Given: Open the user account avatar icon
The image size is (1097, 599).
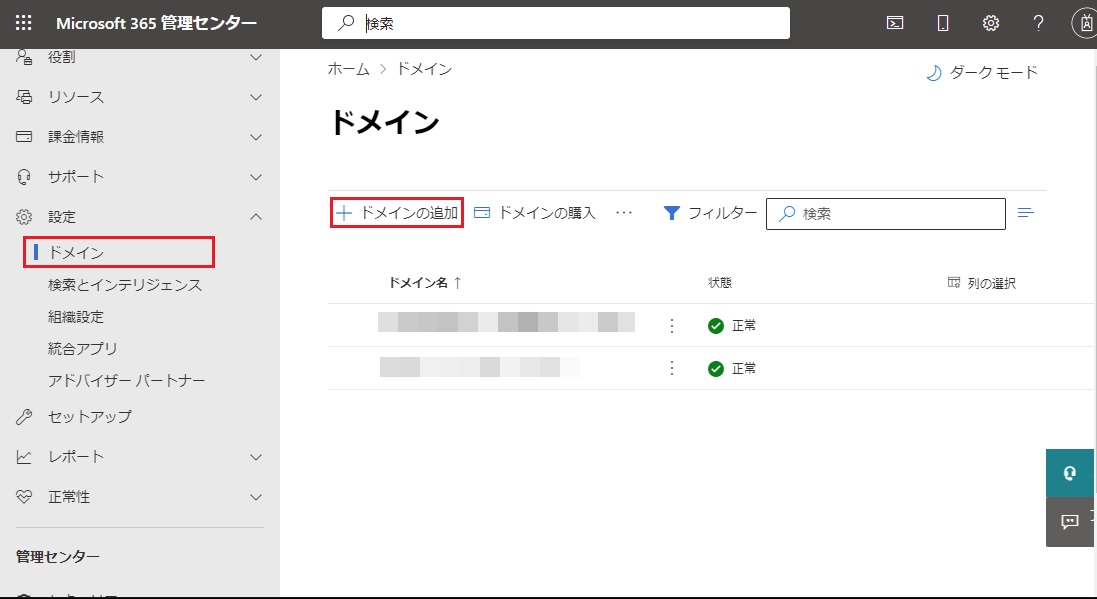Looking at the screenshot, I should [x=1085, y=23].
